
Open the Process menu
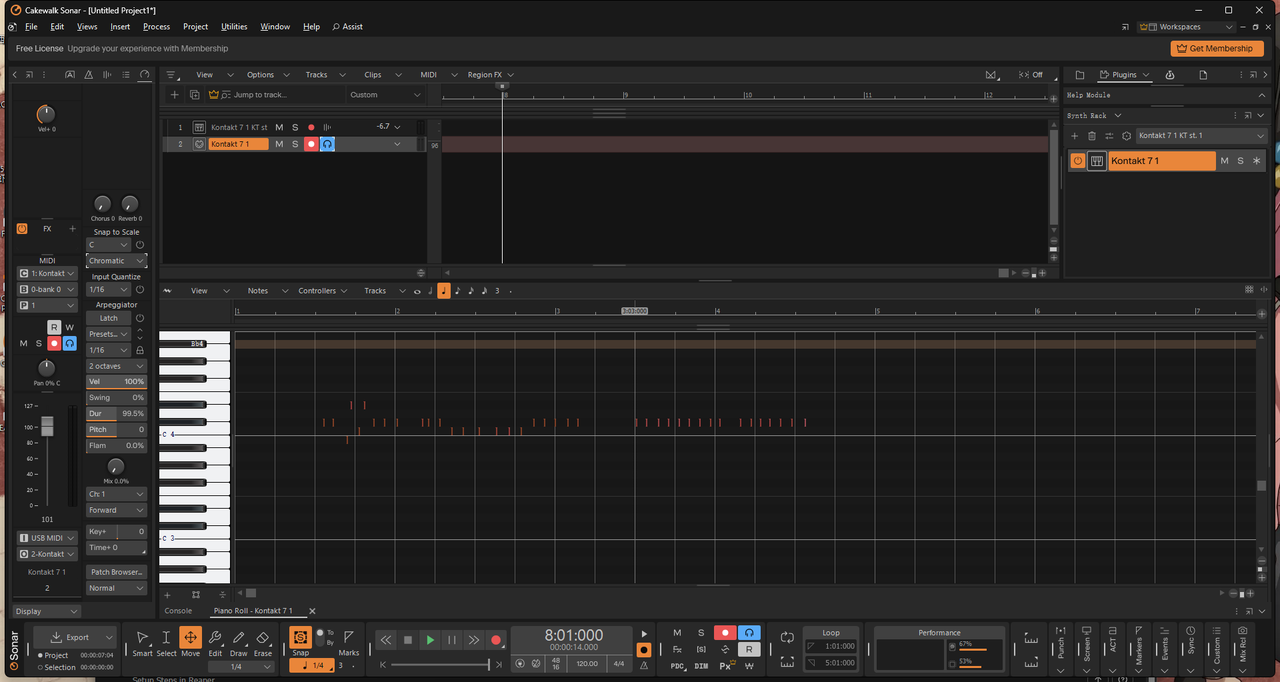156,27
